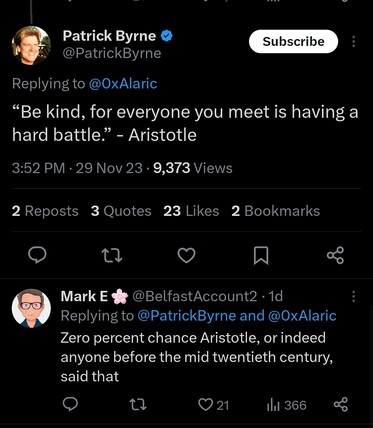373x428 pixels.
Task: View the 2 Reposts list
Action: [45, 211]
